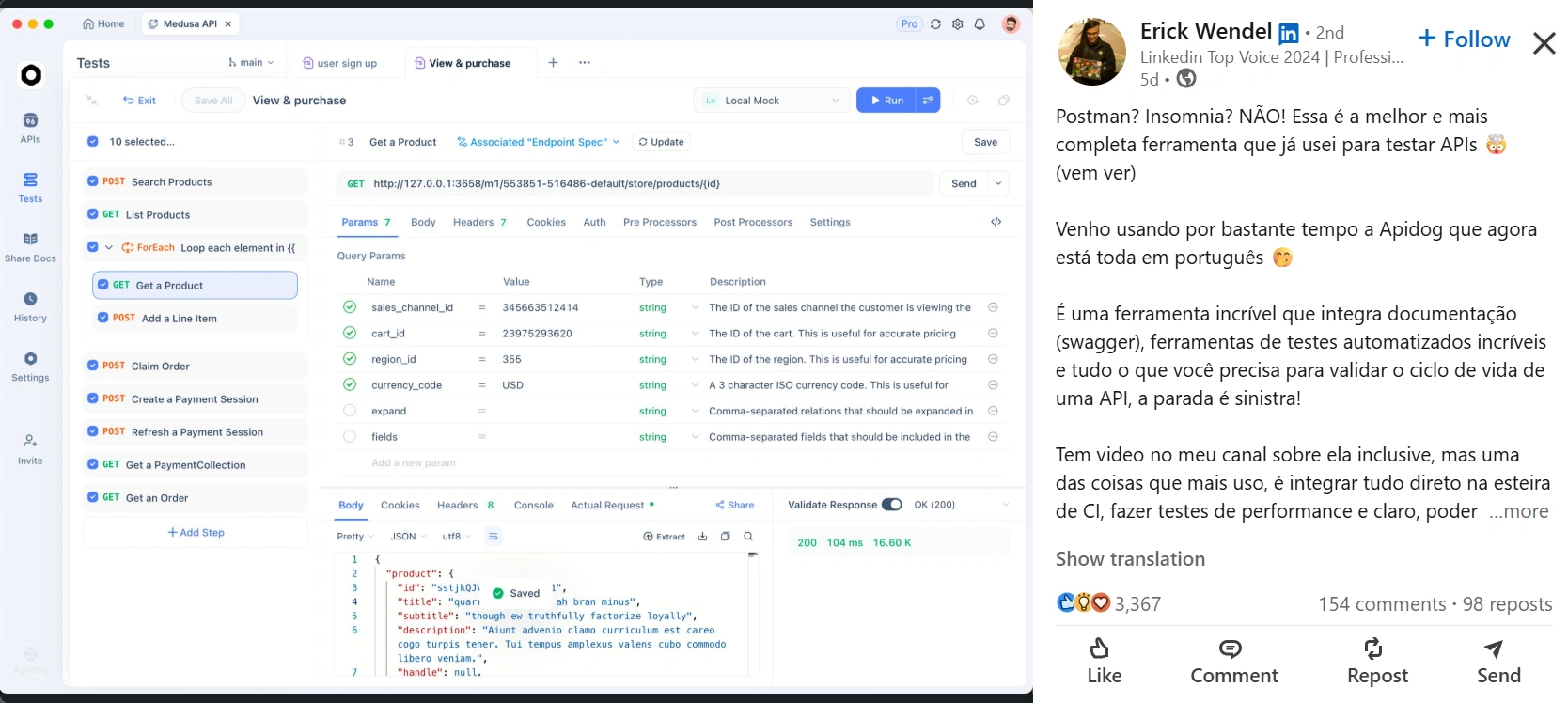Open the Tests section in sidebar
The height and width of the screenshot is (703, 1568).
[30, 187]
